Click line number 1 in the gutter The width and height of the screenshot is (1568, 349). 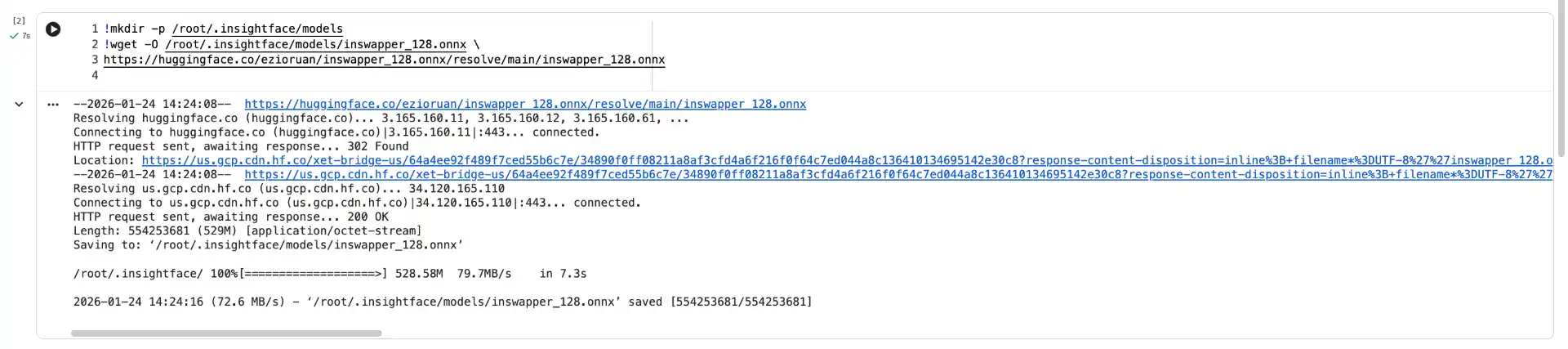[x=95, y=29]
